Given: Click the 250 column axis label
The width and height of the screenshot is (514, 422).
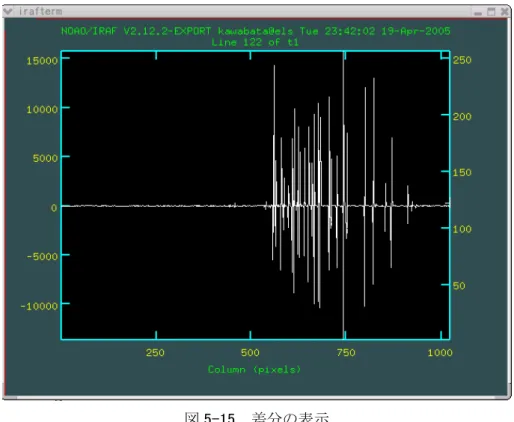Looking at the screenshot, I should [x=155, y=352].
